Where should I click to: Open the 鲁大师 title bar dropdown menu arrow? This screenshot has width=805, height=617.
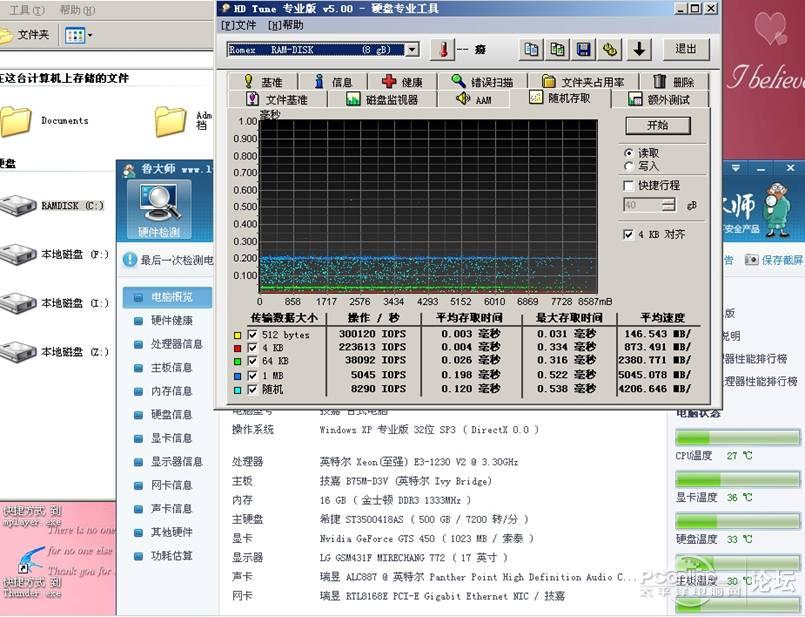736,168
